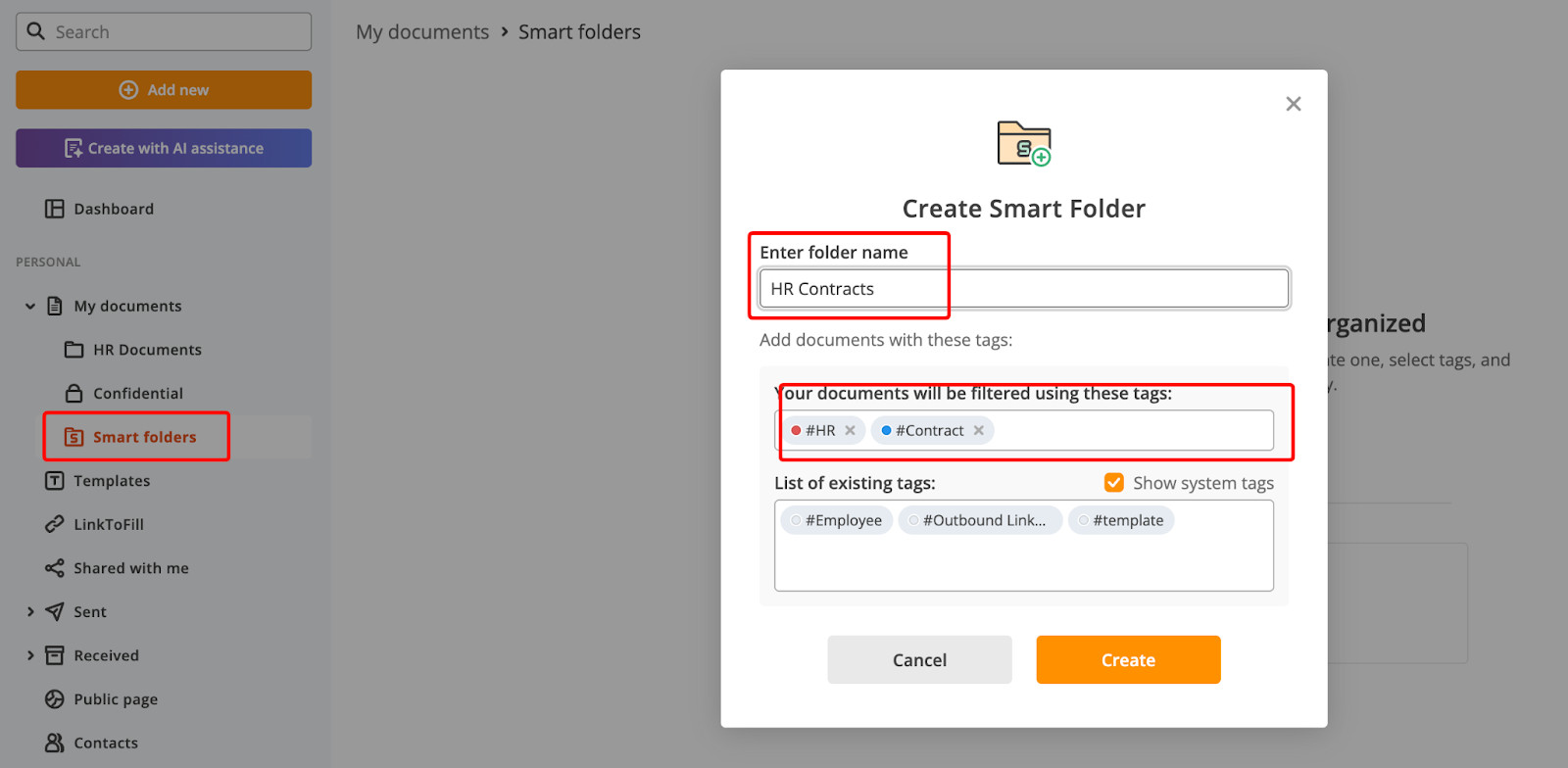Viewport: 1568px width, 768px height.
Task: Click the Sent paper plane icon
Action: (55, 611)
